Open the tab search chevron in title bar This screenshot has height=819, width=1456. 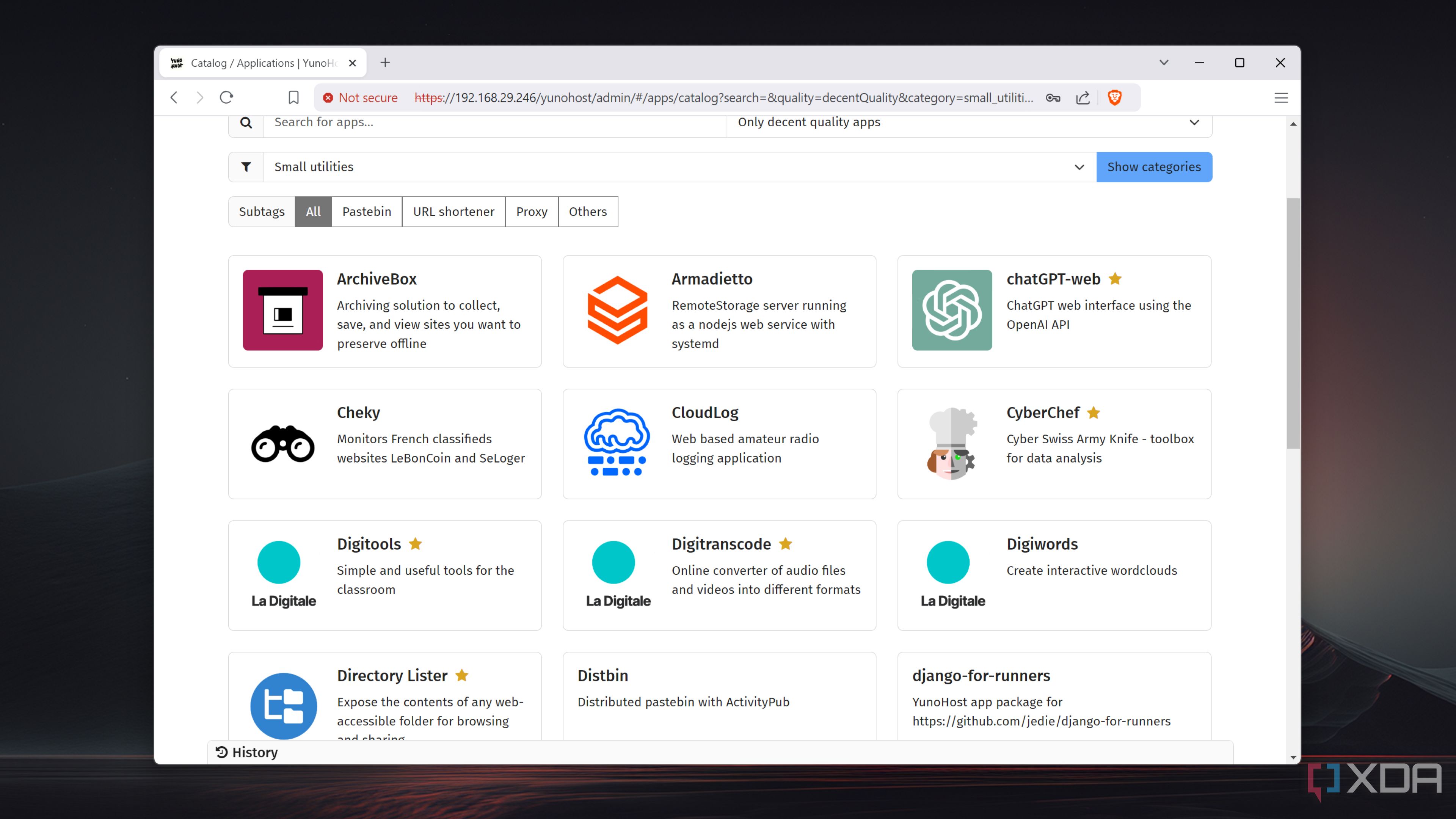click(x=1164, y=63)
